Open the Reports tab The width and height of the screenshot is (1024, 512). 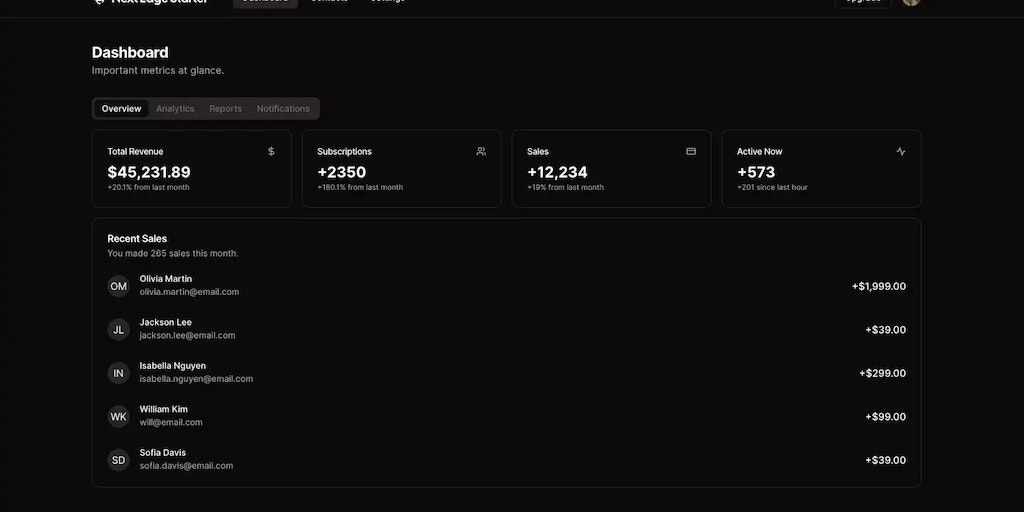pyautogui.click(x=225, y=108)
